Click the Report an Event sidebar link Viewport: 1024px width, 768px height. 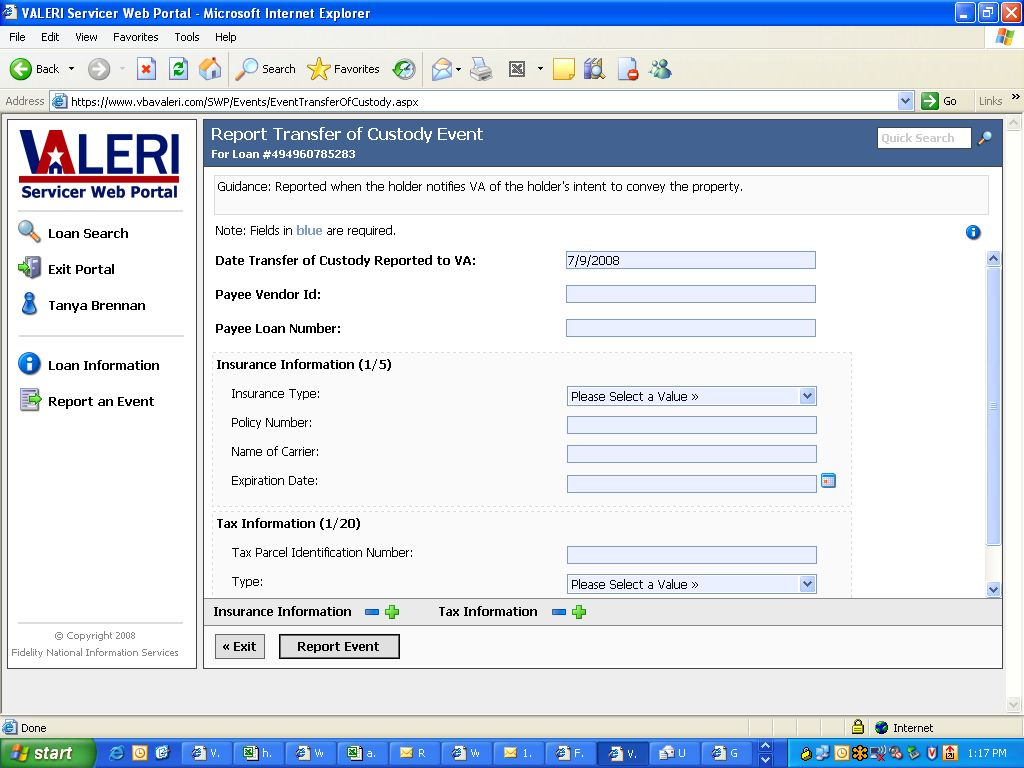click(100, 401)
